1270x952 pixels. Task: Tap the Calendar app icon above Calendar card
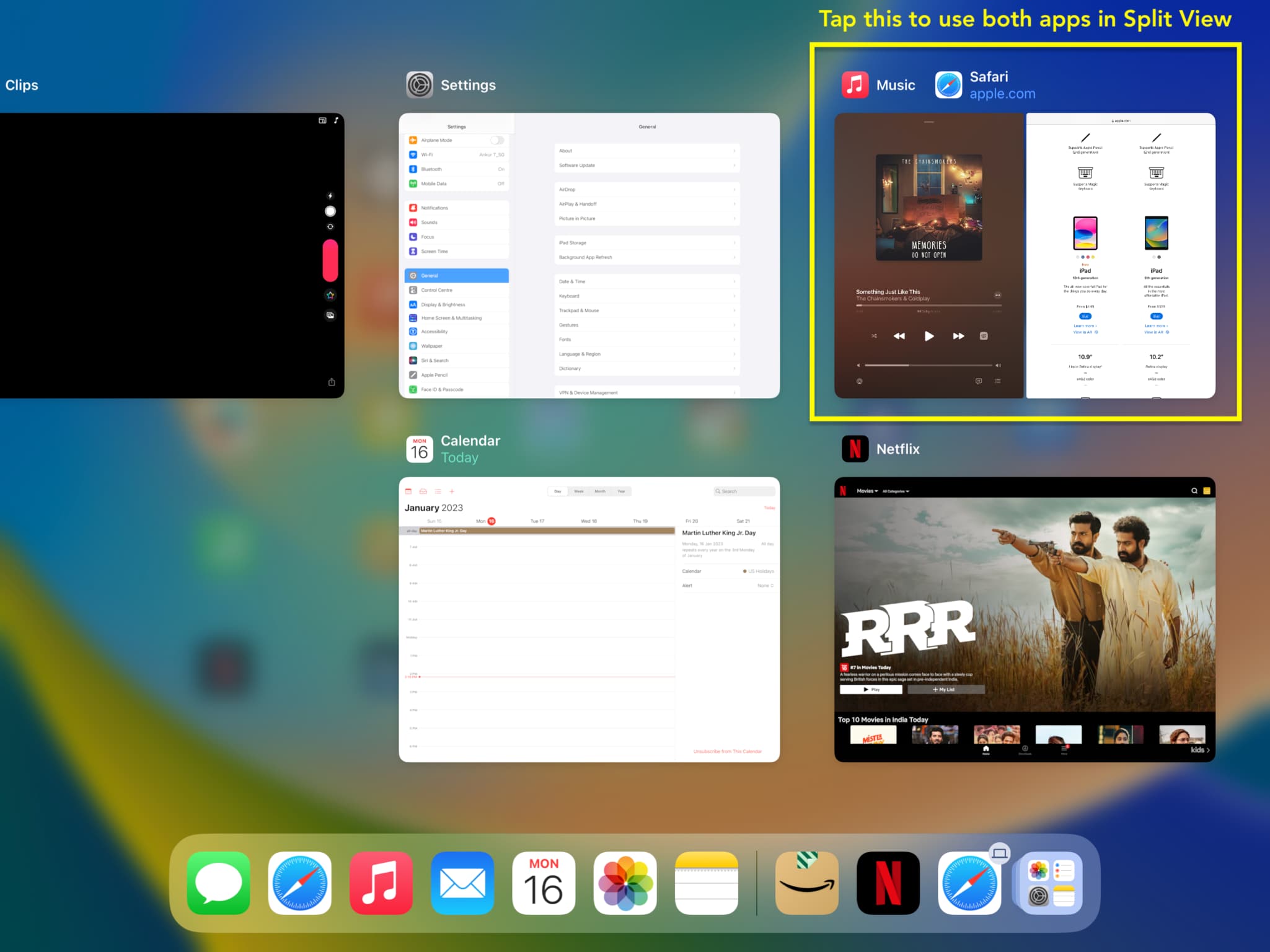pyautogui.click(x=420, y=449)
